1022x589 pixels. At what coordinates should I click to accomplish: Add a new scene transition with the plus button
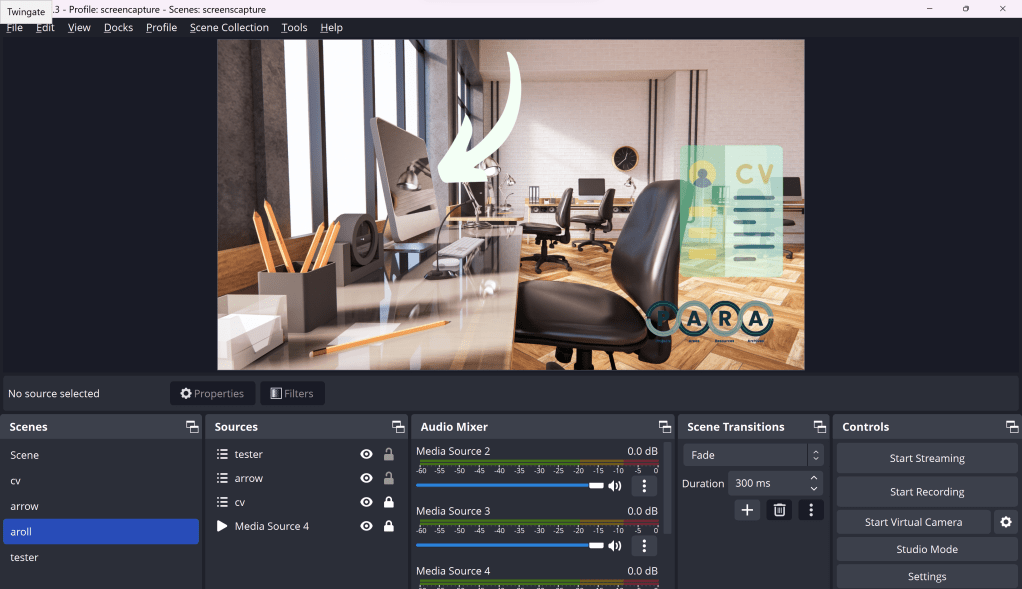pyautogui.click(x=747, y=510)
